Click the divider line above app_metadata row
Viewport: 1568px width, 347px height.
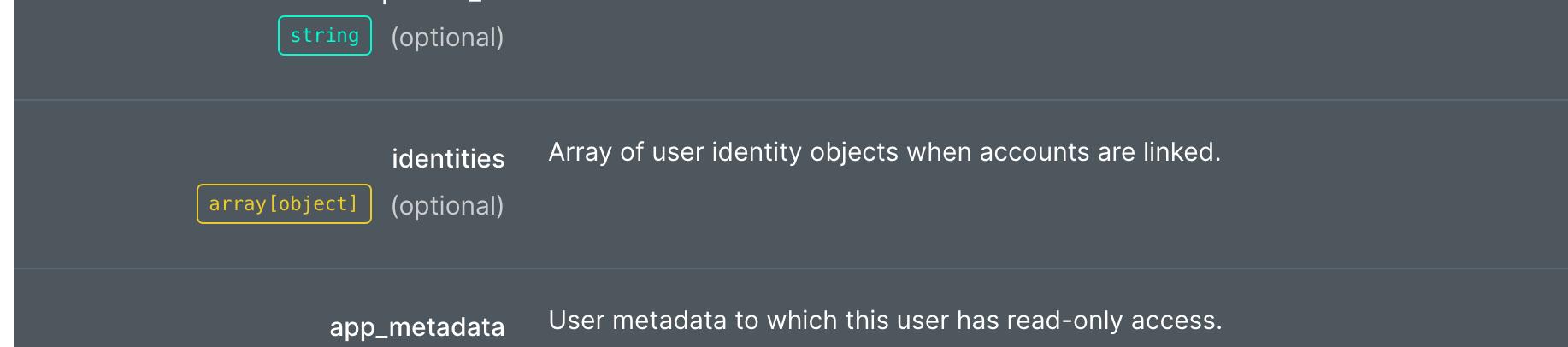coord(769,268)
